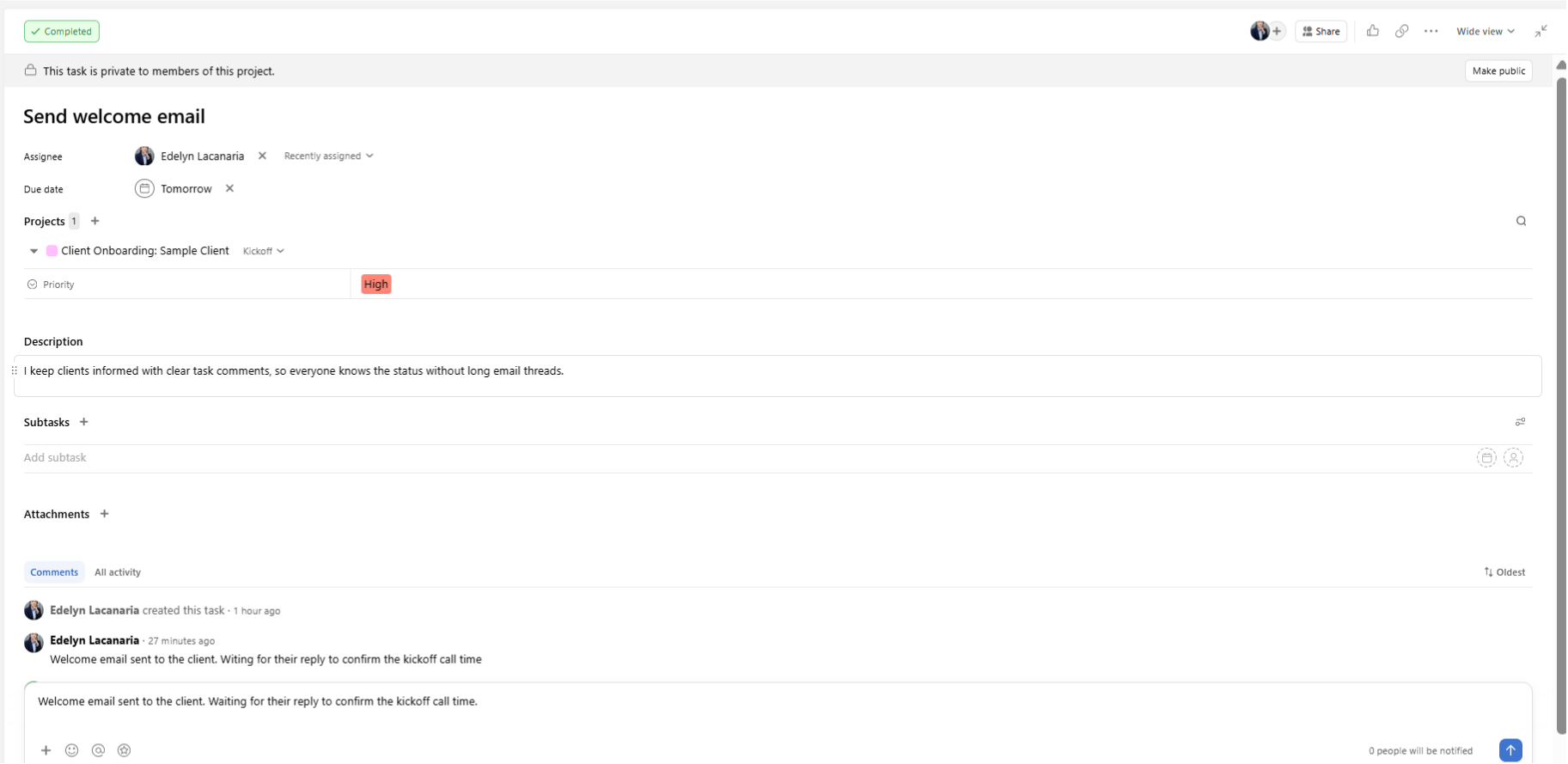Click the Make public button
The width and height of the screenshot is (1568, 764).
pos(1498,70)
